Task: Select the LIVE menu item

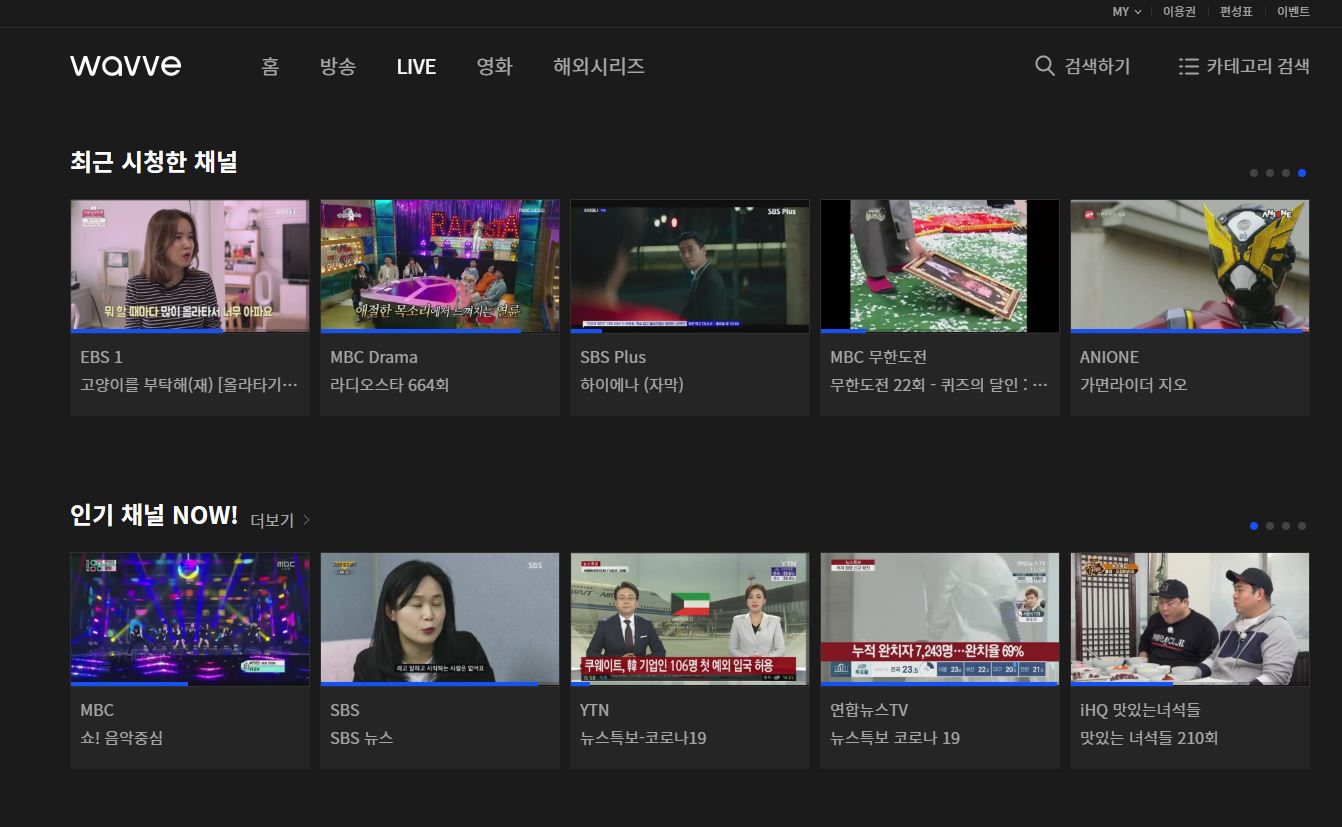Action: (416, 66)
